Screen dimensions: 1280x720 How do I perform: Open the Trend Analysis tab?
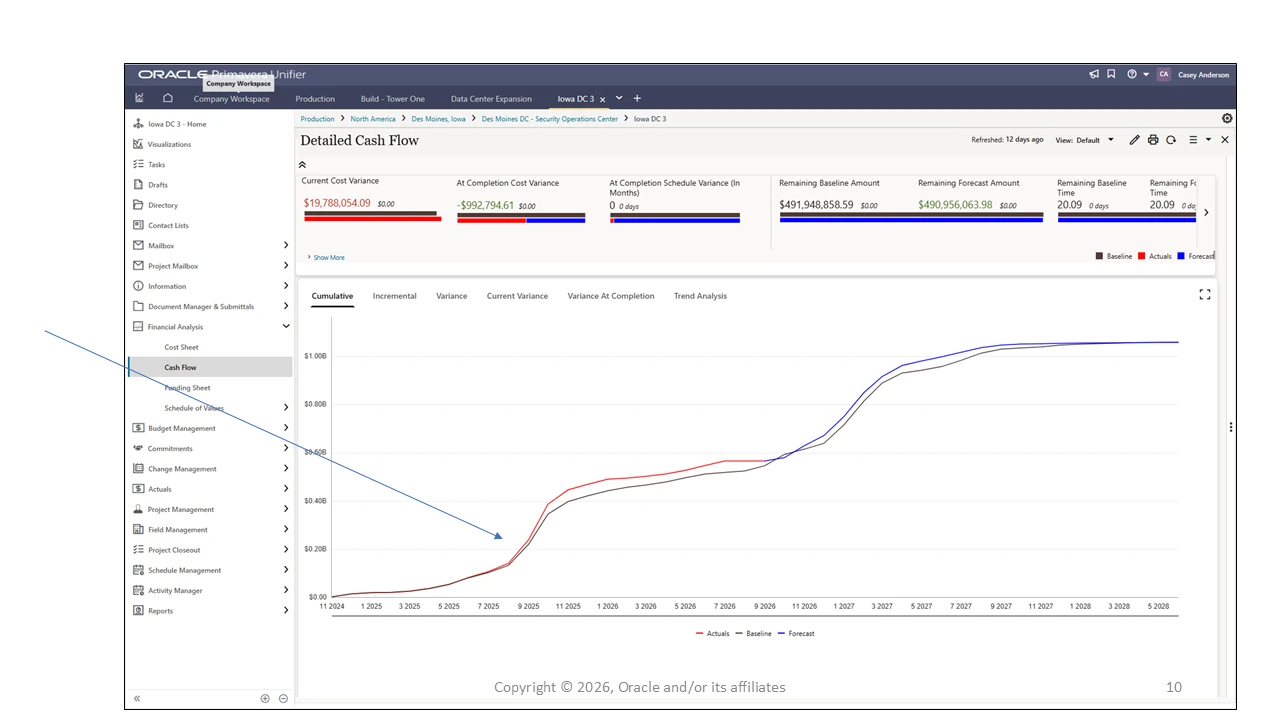700,296
